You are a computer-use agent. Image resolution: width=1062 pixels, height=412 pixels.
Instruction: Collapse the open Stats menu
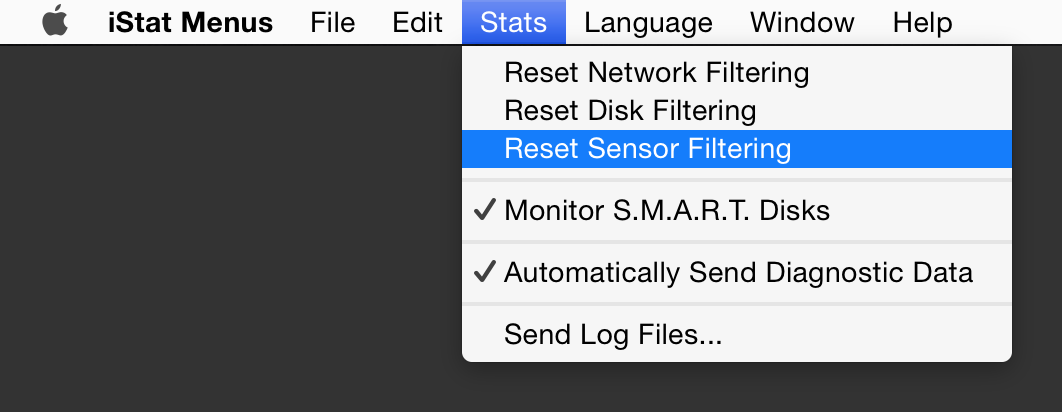pyautogui.click(x=513, y=22)
